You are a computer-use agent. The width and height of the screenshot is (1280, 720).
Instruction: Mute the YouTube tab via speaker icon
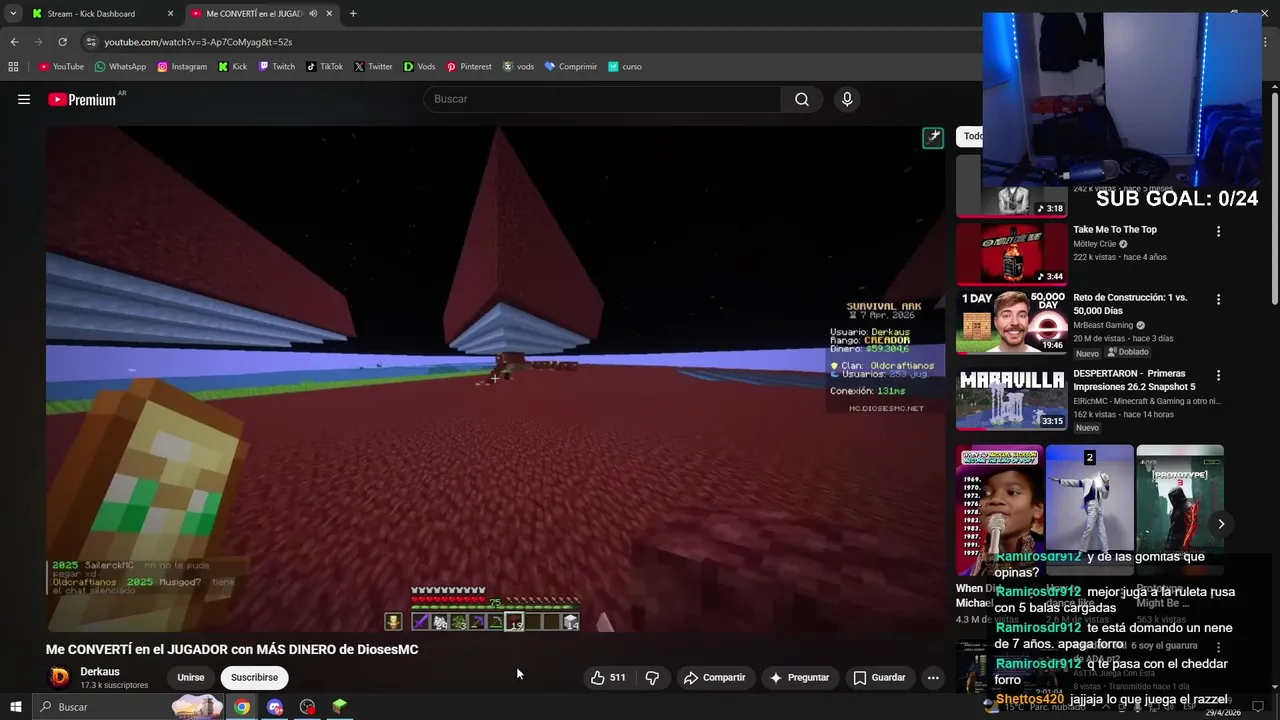pyautogui.click(x=313, y=14)
